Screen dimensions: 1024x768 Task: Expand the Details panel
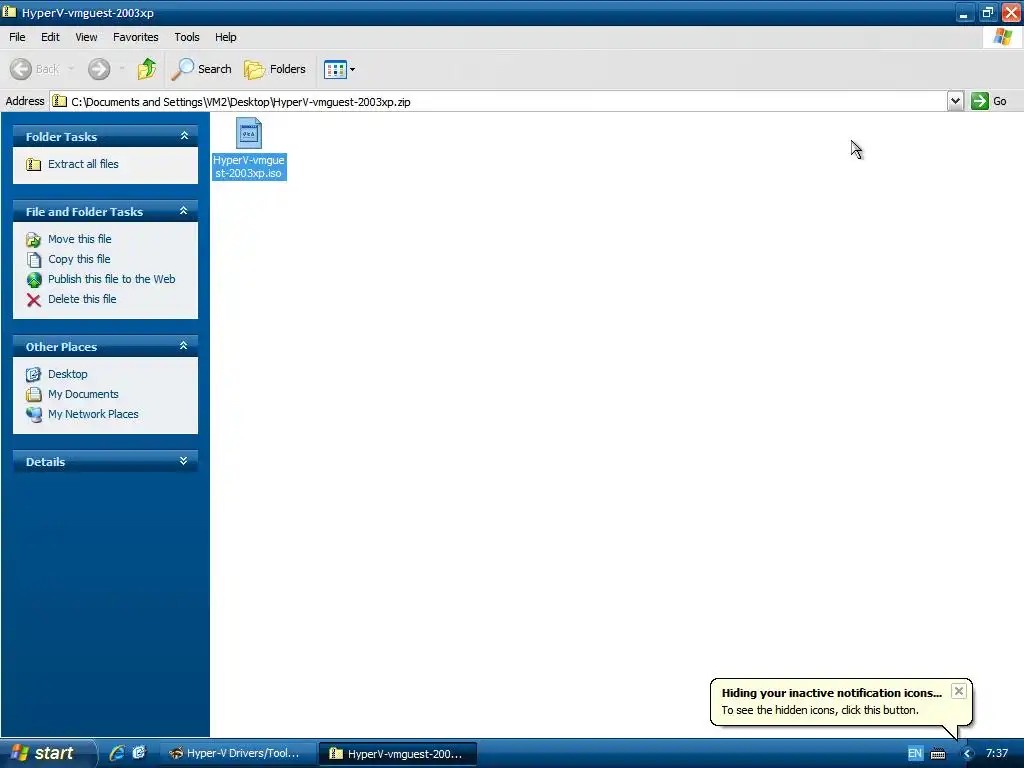[184, 461]
